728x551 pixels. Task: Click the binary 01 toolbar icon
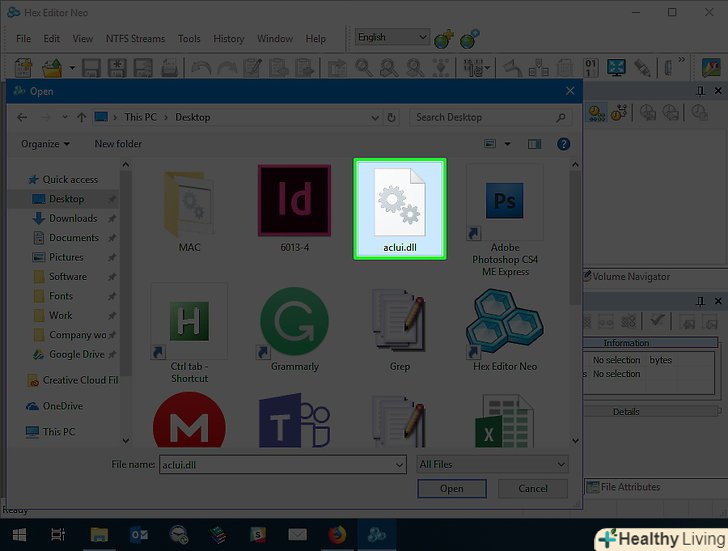pos(591,68)
